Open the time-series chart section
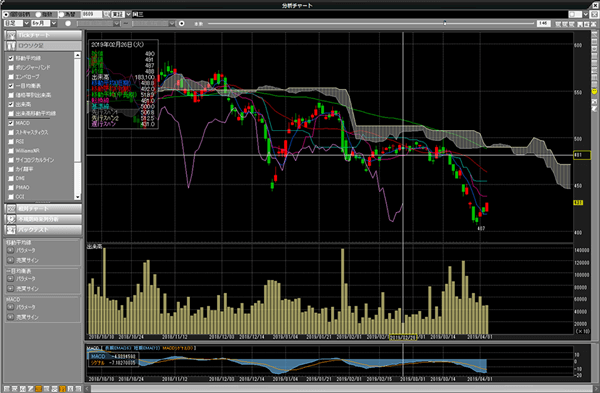 pyautogui.click(x=43, y=209)
